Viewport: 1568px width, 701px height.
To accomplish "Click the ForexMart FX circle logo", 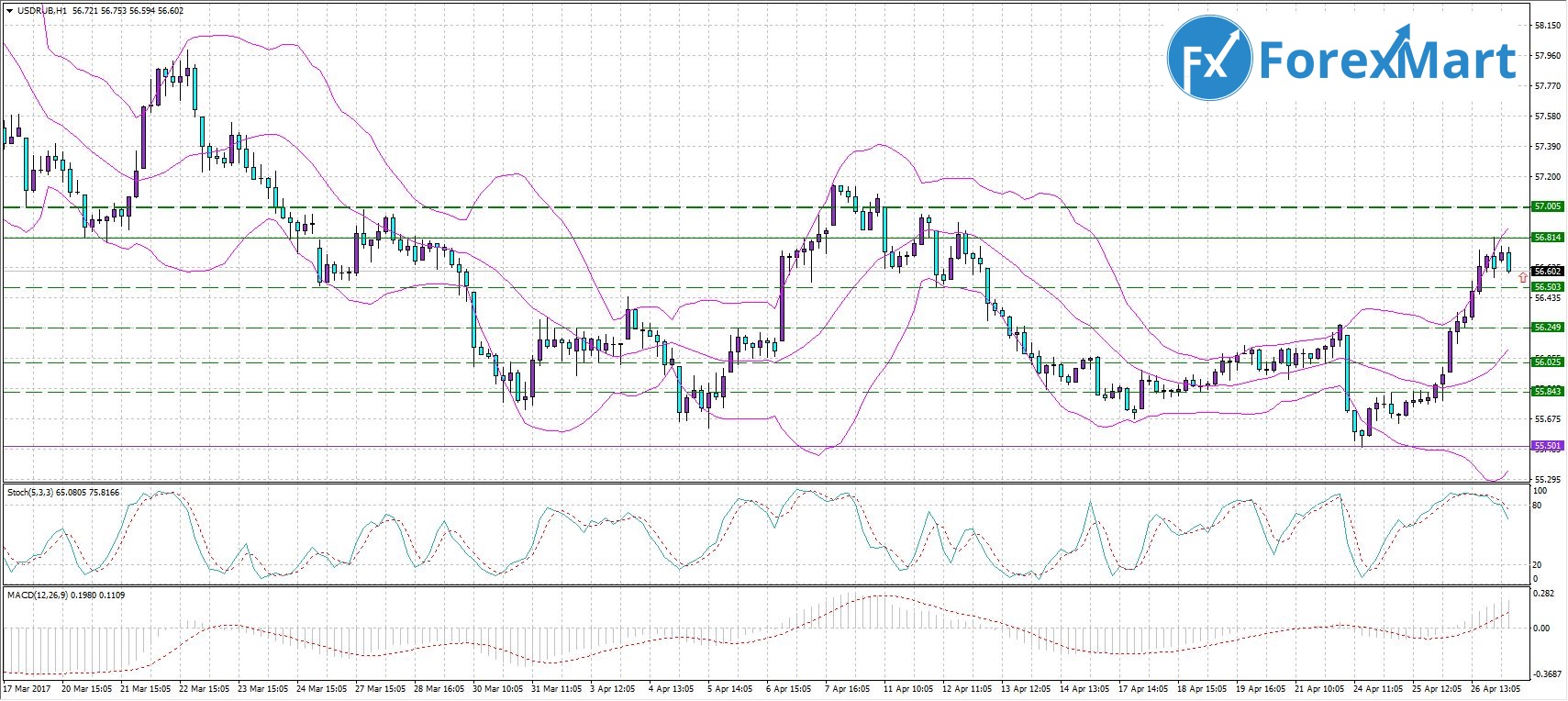I will (x=1209, y=60).
